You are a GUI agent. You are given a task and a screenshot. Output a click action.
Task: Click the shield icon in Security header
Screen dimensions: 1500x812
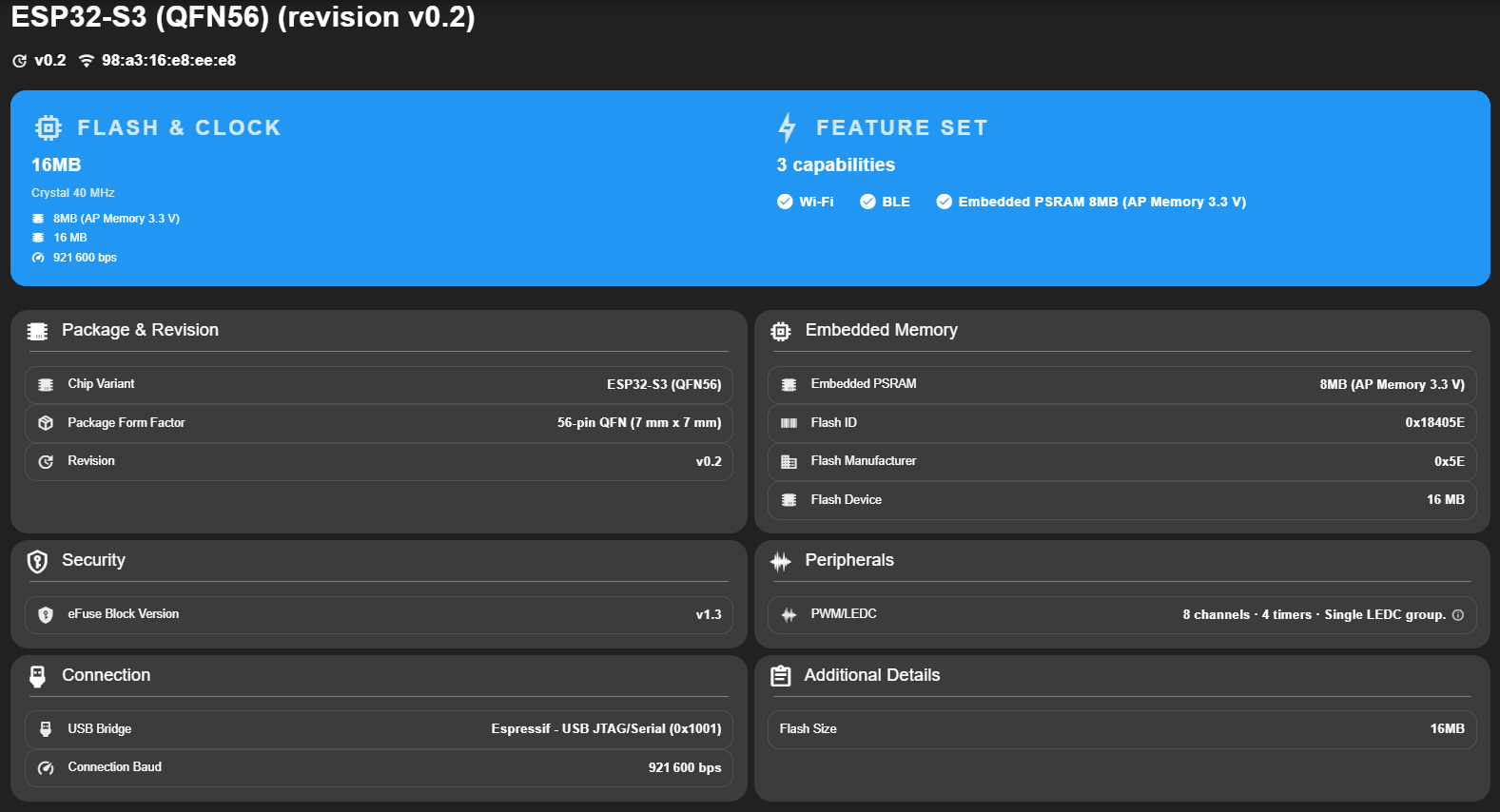pyautogui.click(x=37, y=561)
